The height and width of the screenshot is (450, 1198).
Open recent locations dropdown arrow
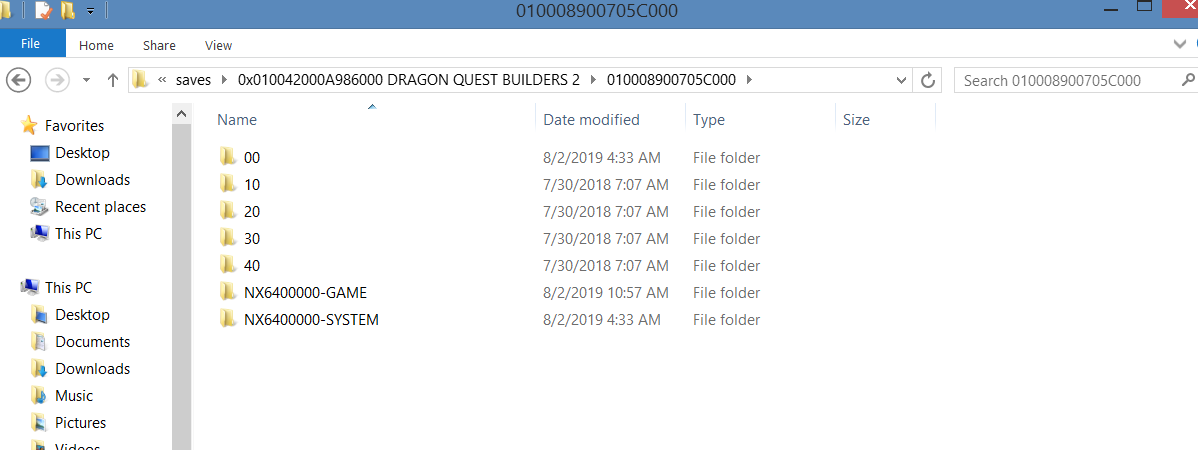point(86,79)
